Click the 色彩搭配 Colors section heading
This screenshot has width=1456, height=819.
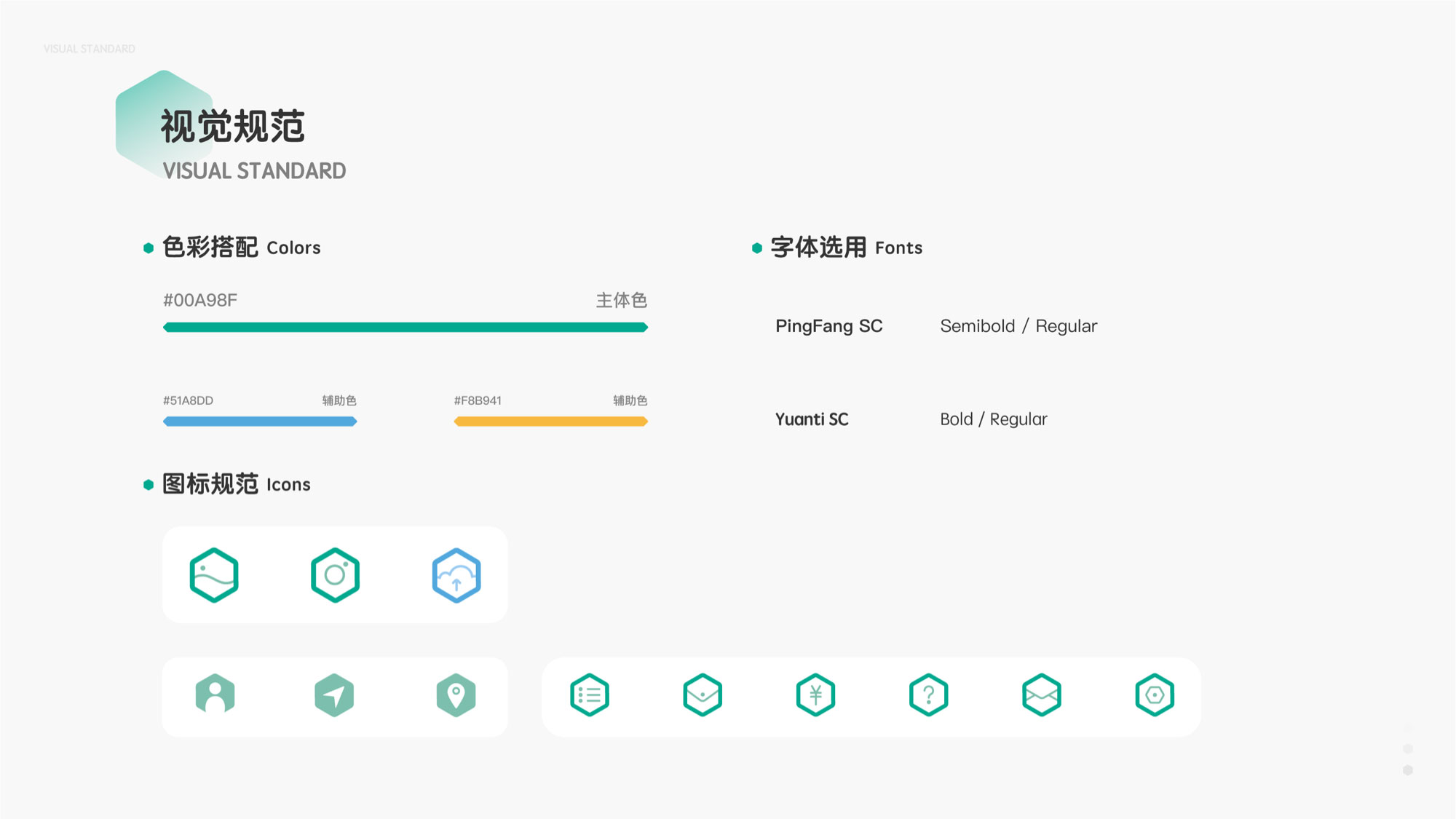tap(241, 248)
